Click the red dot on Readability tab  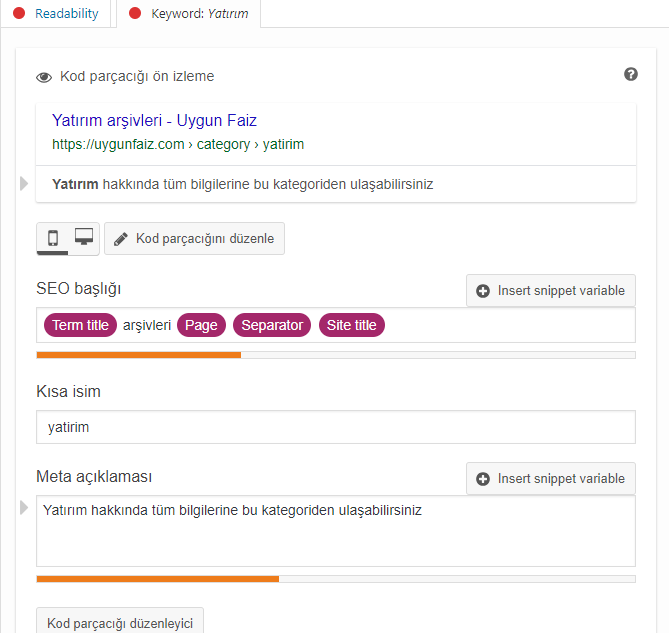pos(19,13)
